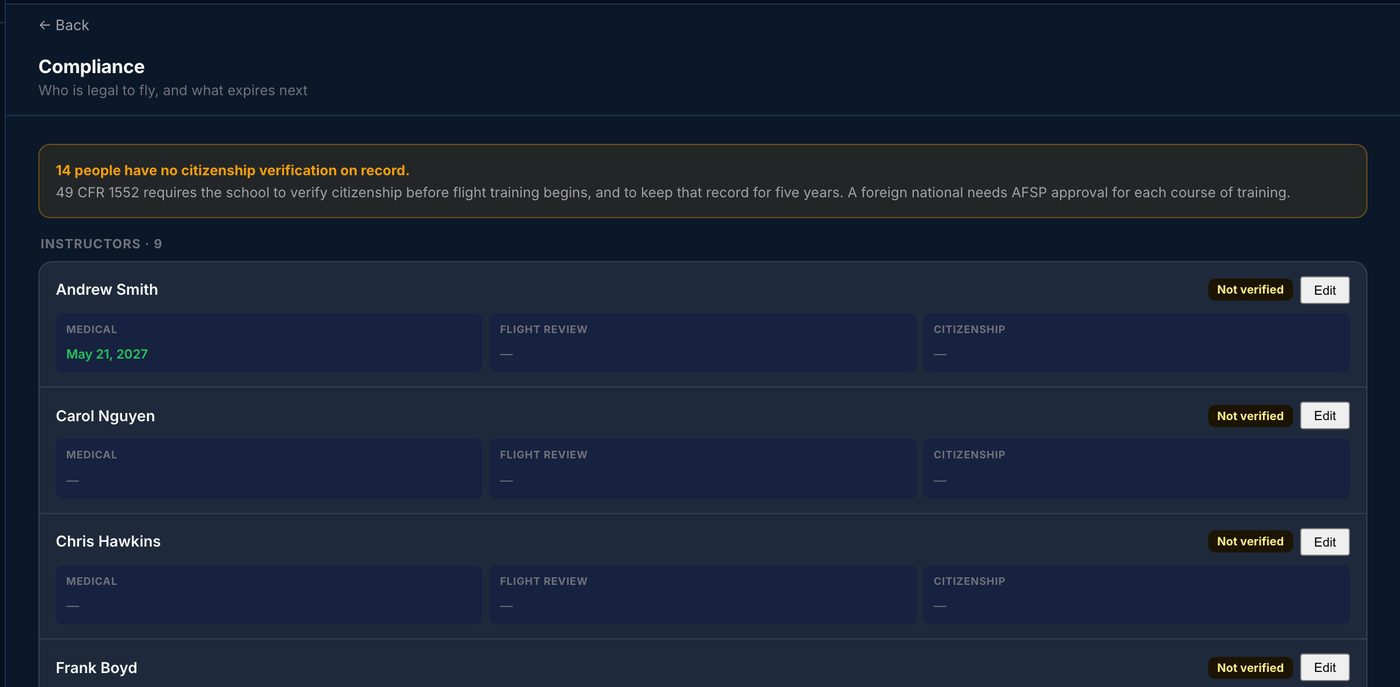Click the name Chris Hawkins
Image resolution: width=1400 pixels, height=687 pixels.
108,541
